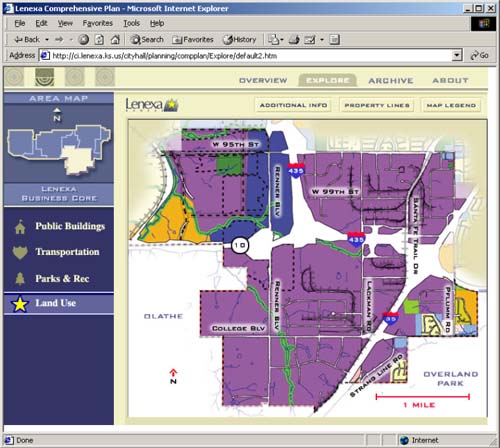Screen dimensions: 500x448
Task: Go back with the Back arrow button
Action: coord(27,40)
